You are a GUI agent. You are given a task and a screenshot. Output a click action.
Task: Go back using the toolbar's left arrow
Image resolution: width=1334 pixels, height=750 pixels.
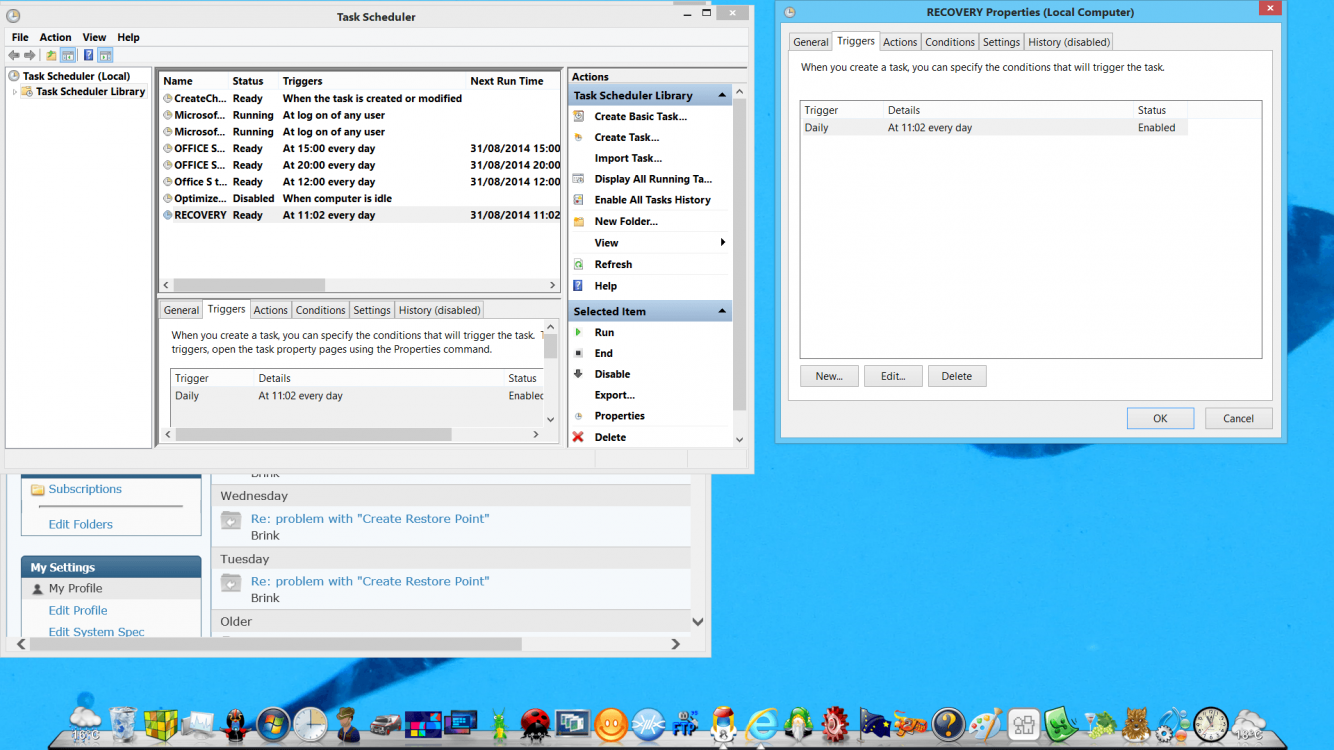pyautogui.click(x=14, y=55)
